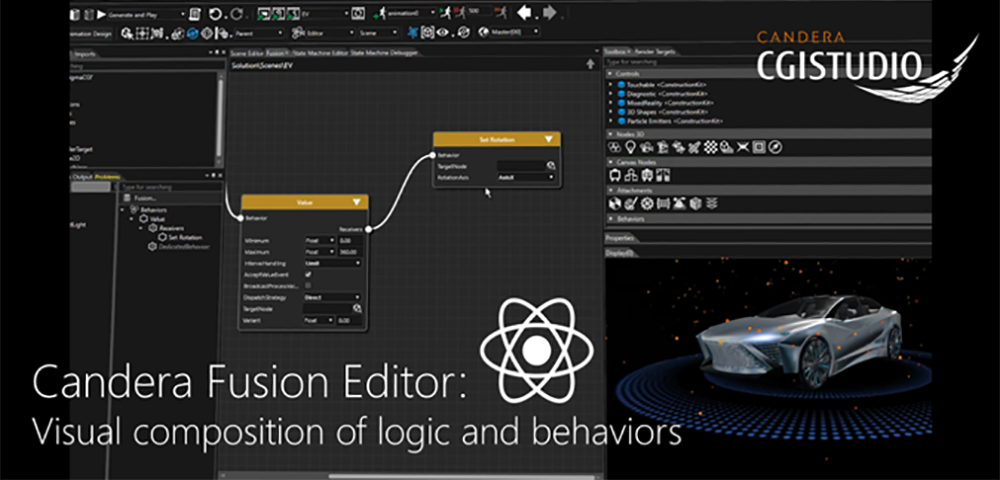Open the Problems tab
Image resolution: width=1000 pixels, height=480 pixels.
tap(107, 177)
